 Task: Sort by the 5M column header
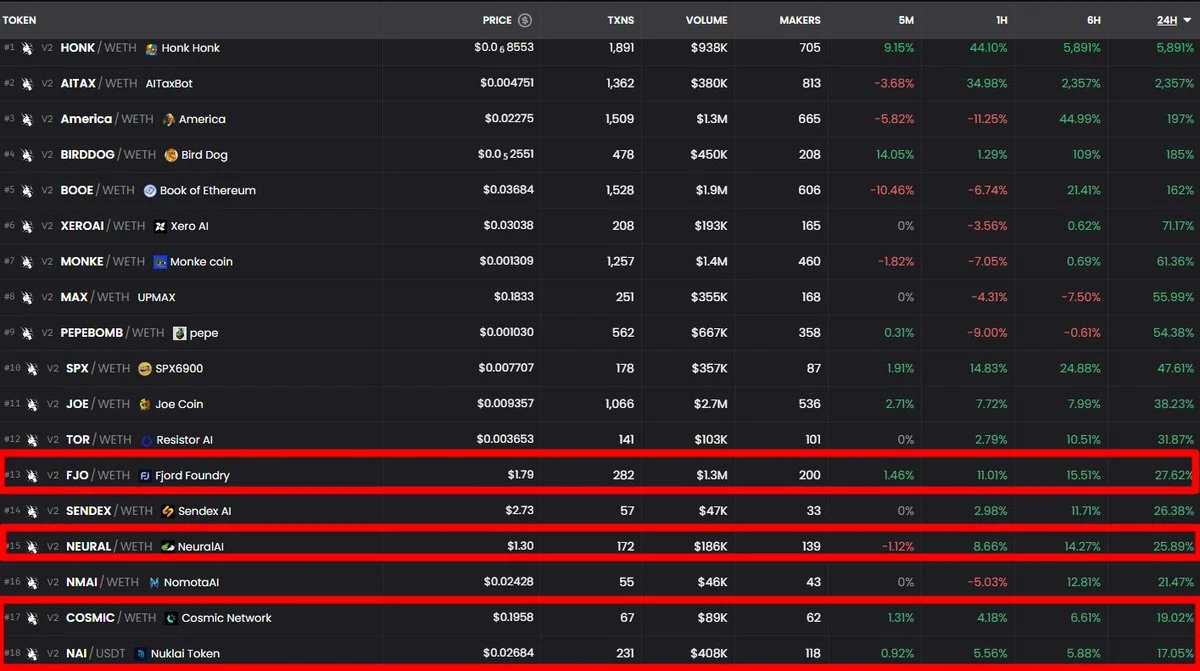pyautogui.click(x=905, y=20)
